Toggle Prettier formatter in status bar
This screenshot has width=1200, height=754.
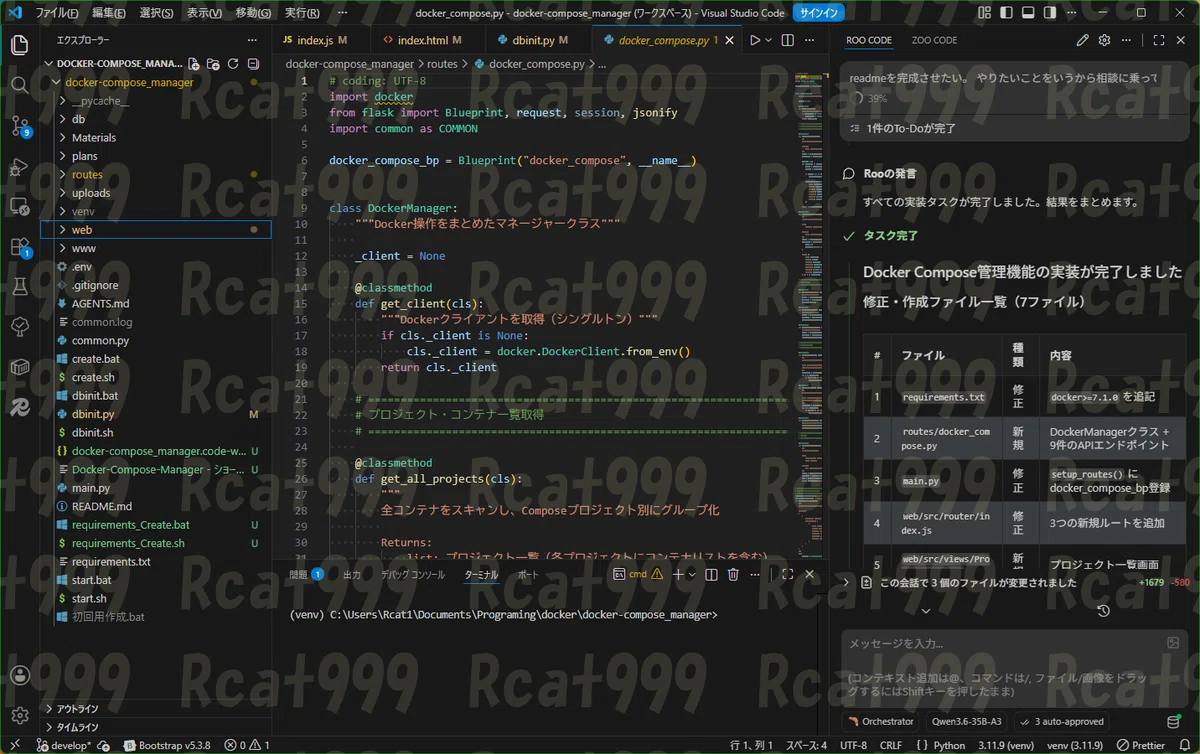click(1140, 745)
